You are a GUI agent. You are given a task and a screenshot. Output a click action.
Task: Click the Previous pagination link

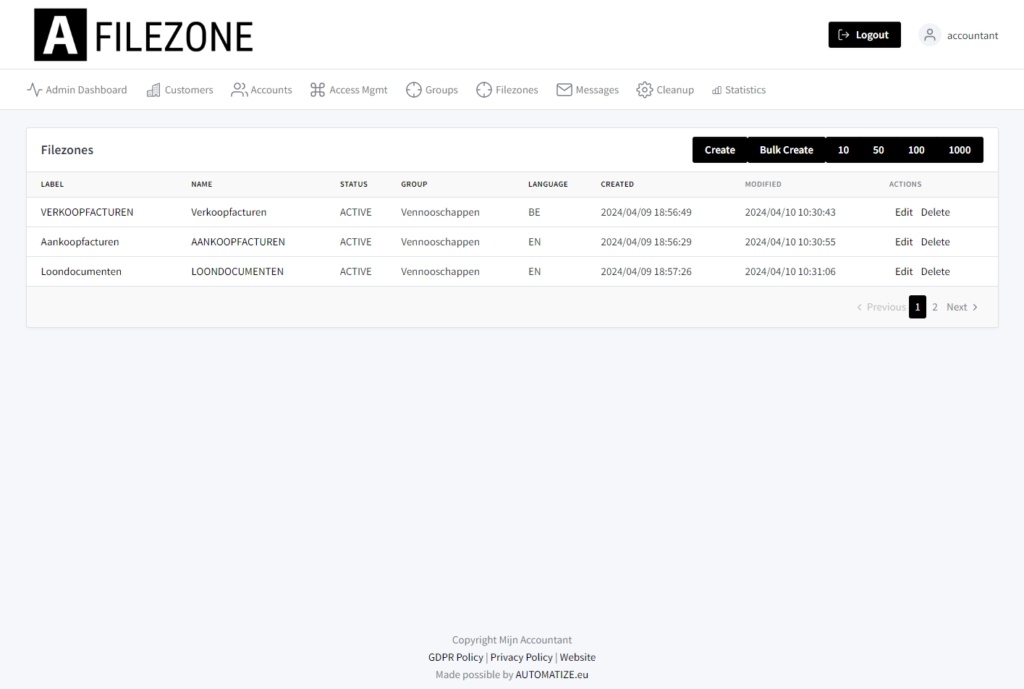pyautogui.click(x=881, y=307)
